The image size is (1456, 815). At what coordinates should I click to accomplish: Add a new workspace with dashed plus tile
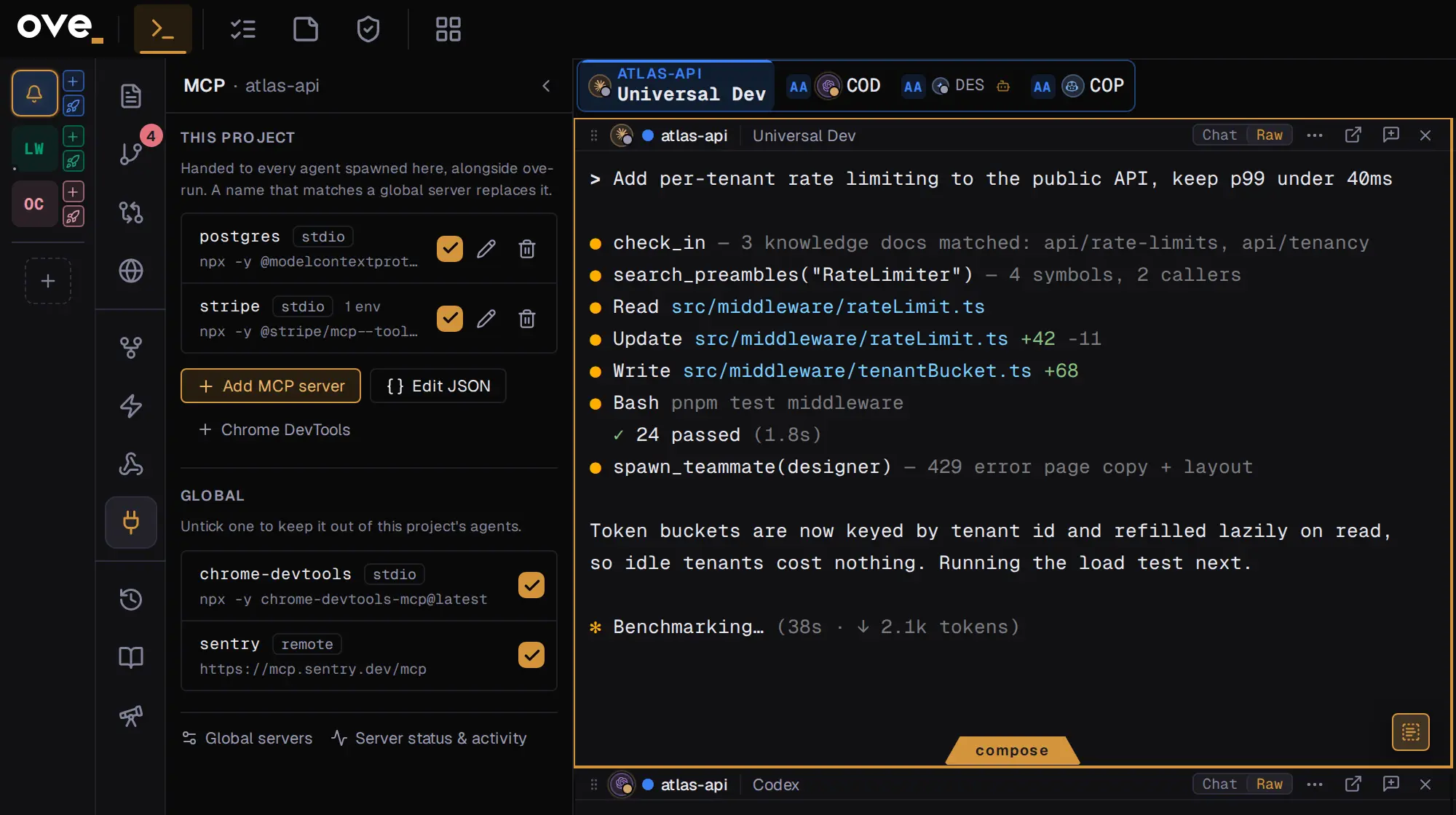coord(48,281)
